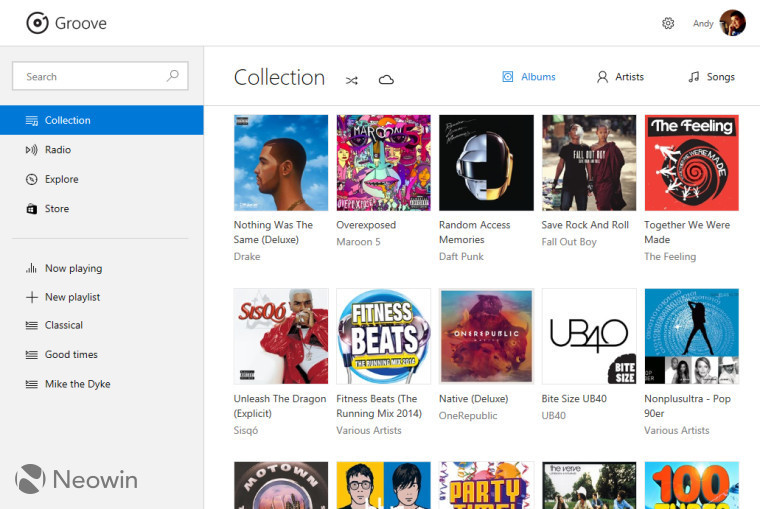Click the Good times playlist icon
The image size is (760, 509).
tap(32, 355)
